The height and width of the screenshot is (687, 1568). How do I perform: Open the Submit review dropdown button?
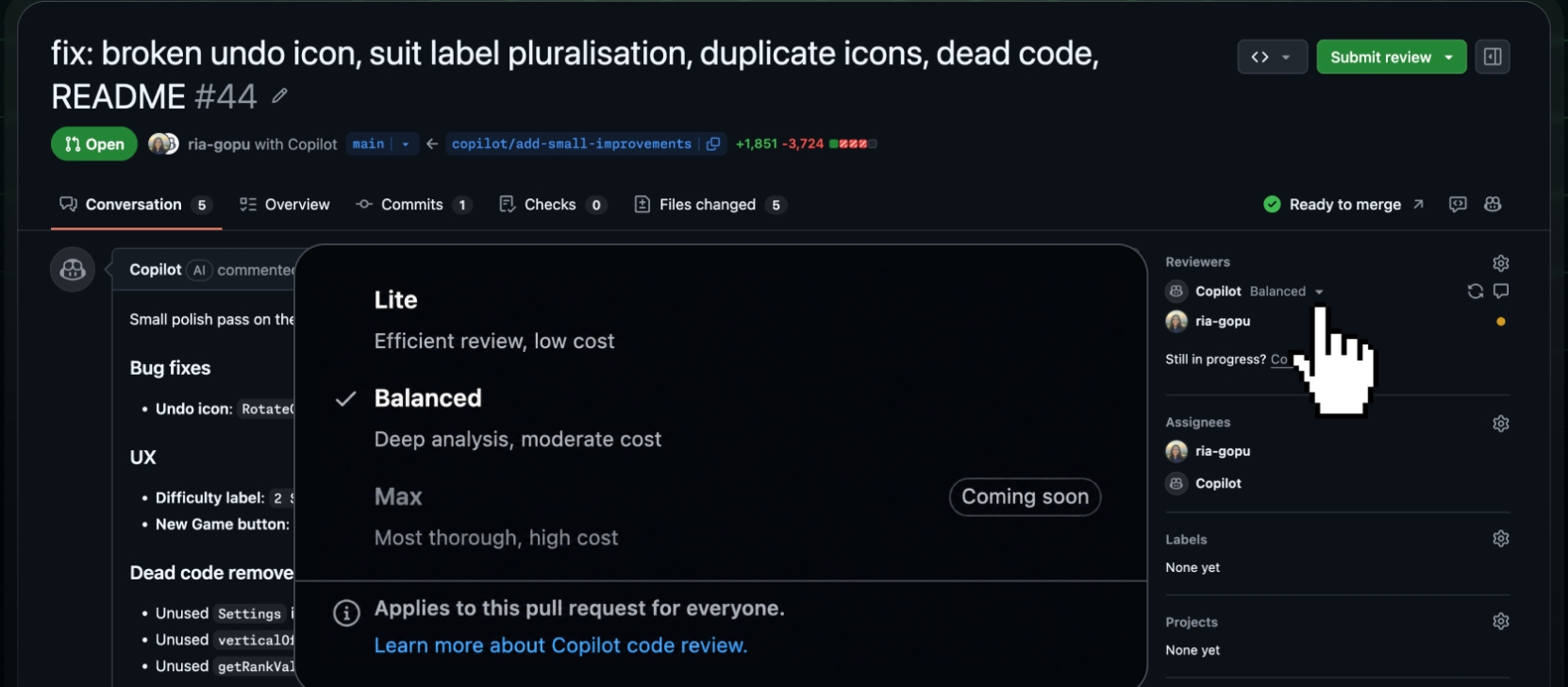(1392, 57)
